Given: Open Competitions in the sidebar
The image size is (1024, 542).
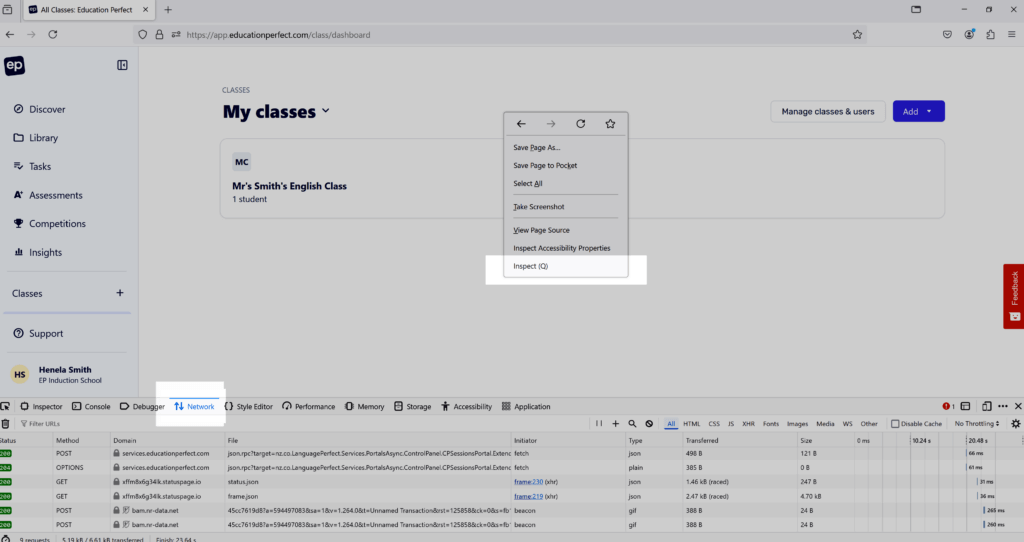Looking at the screenshot, I should pos(49,223).
